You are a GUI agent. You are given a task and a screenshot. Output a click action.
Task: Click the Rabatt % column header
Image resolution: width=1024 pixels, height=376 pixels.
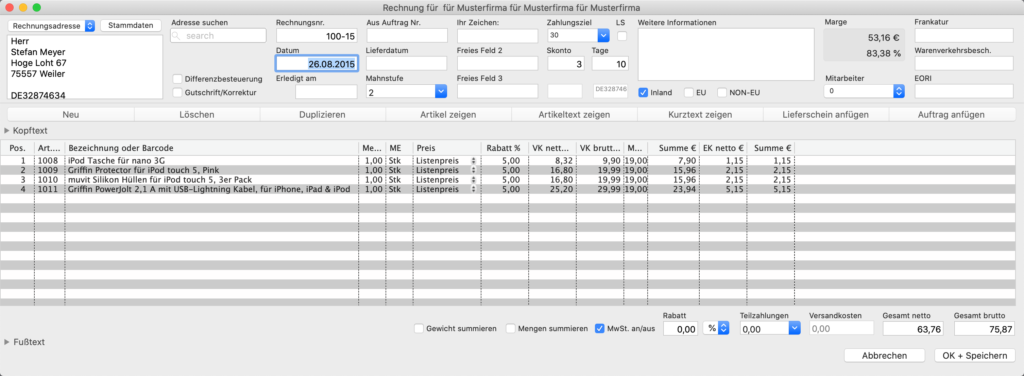504,148
